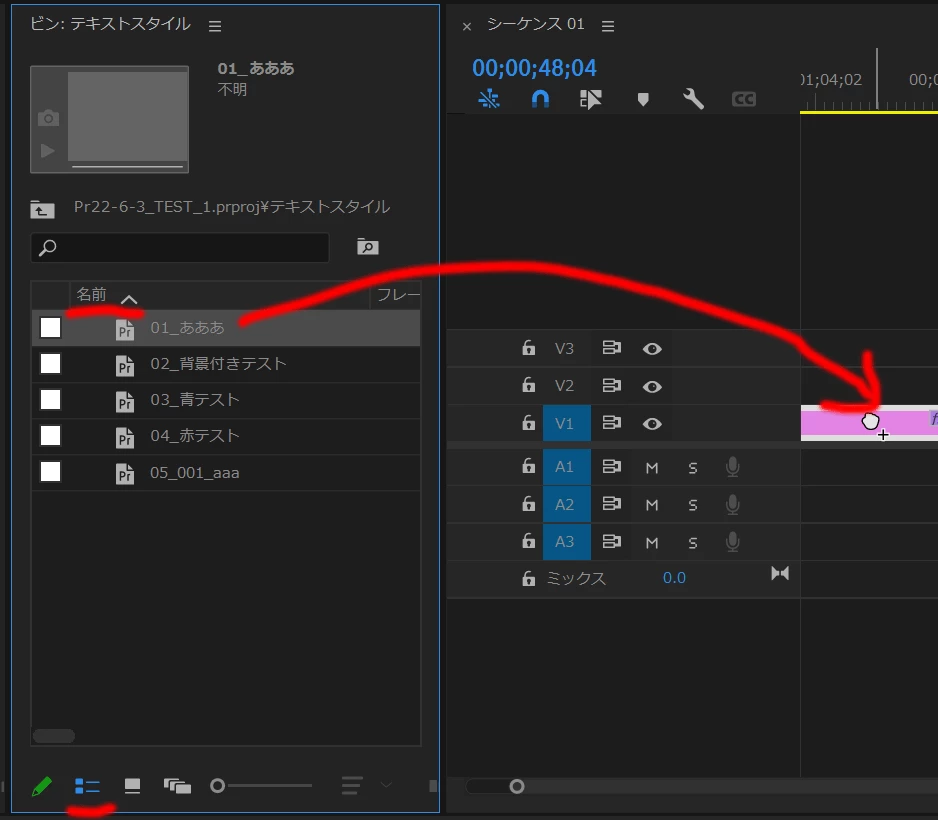Toggle the checkbox for 05_001_aaa
The image size is (938, 820).
(50, 472)
